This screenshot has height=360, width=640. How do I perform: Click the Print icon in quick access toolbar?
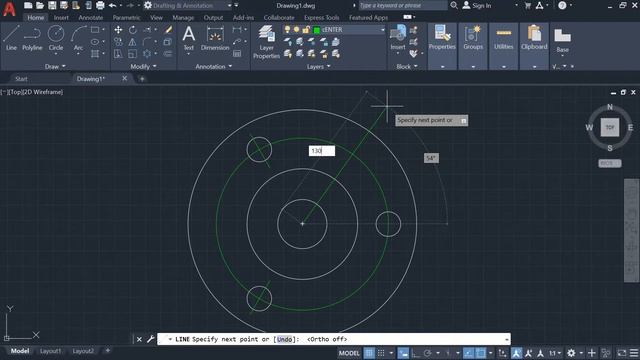[x=100, y=6]
